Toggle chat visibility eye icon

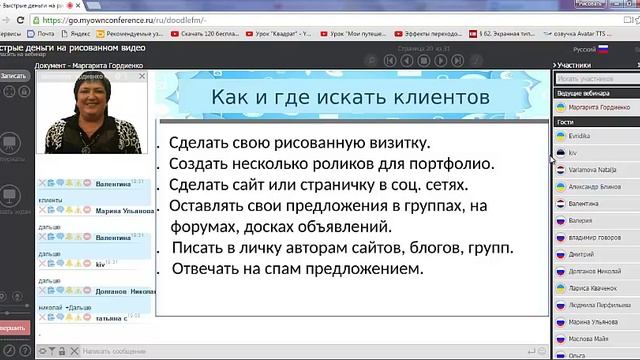pyautogui.click(x=42, y=351)
